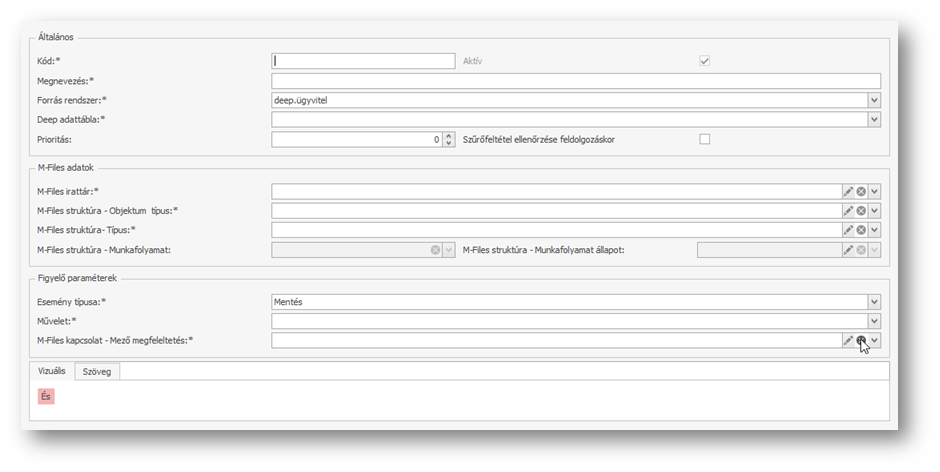Enable Szűrőfeltétel ellenőrzése feldolgozáskor checkbox

(704, 139)
